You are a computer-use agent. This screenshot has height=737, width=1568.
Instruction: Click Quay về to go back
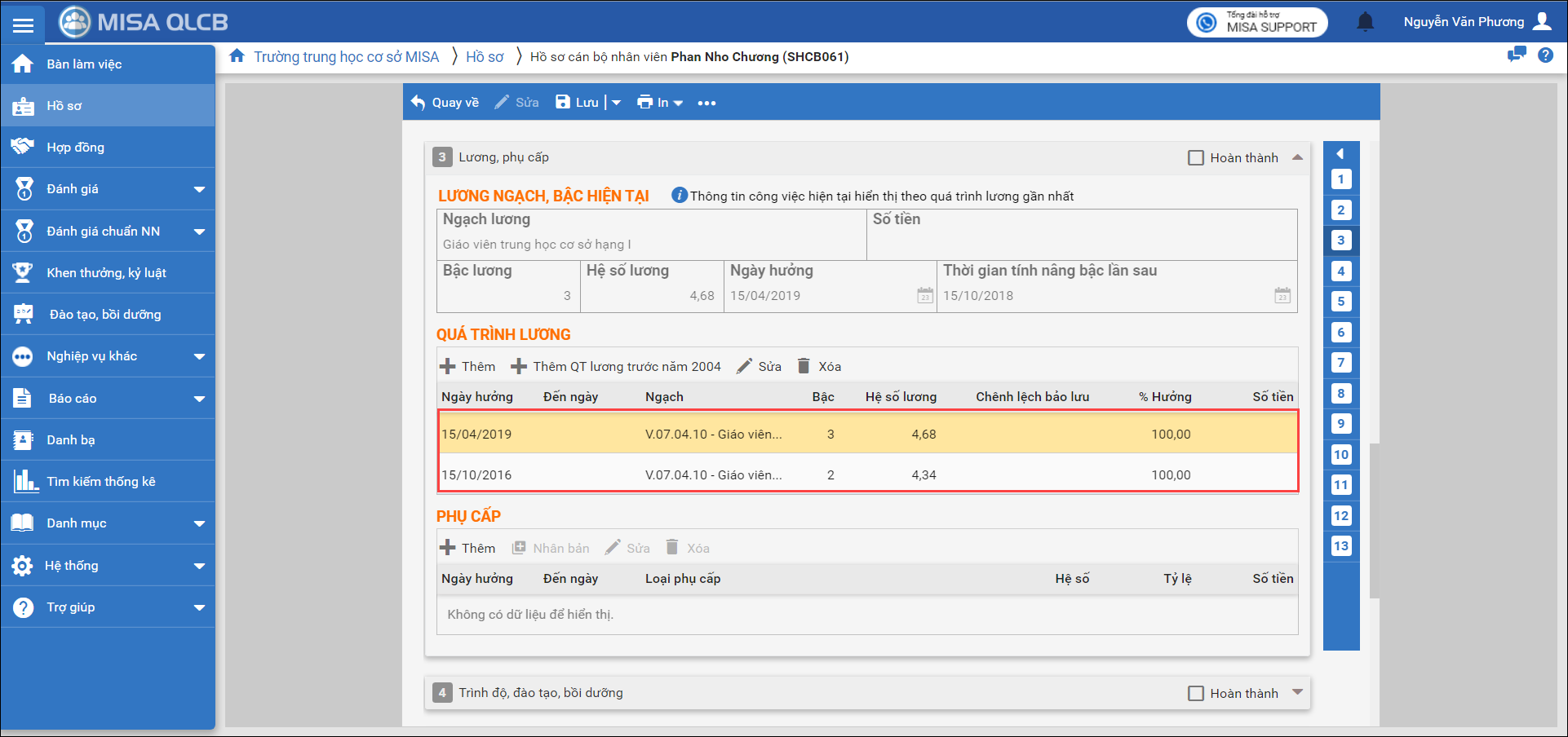(x=445, y=103)
